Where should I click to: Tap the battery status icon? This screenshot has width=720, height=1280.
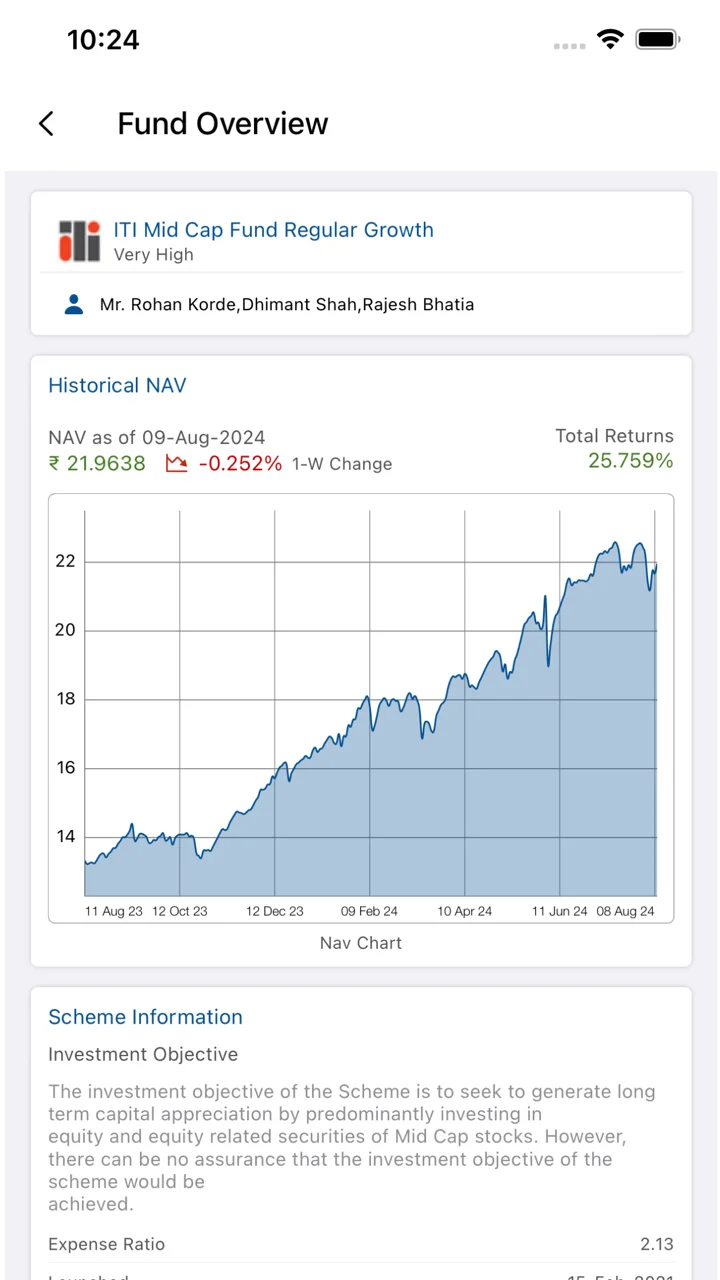658,40
